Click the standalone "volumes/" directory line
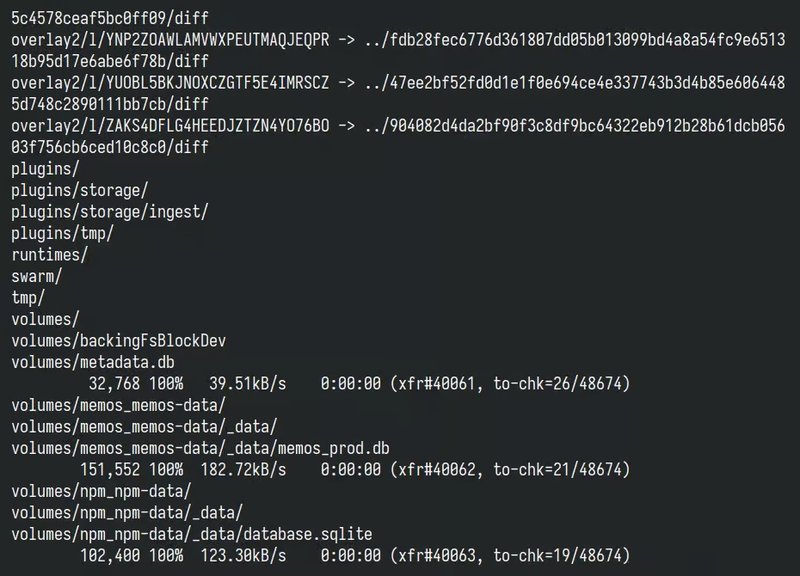 coord(45,319)
